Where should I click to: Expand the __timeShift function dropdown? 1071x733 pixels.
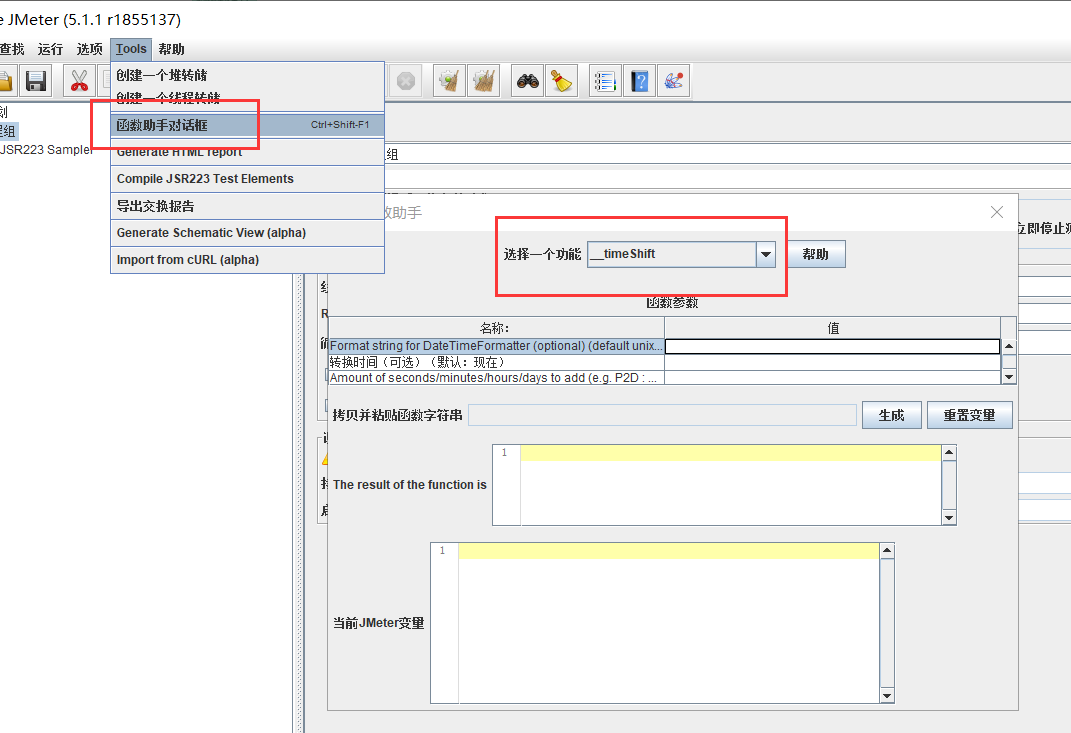[766, 254]
